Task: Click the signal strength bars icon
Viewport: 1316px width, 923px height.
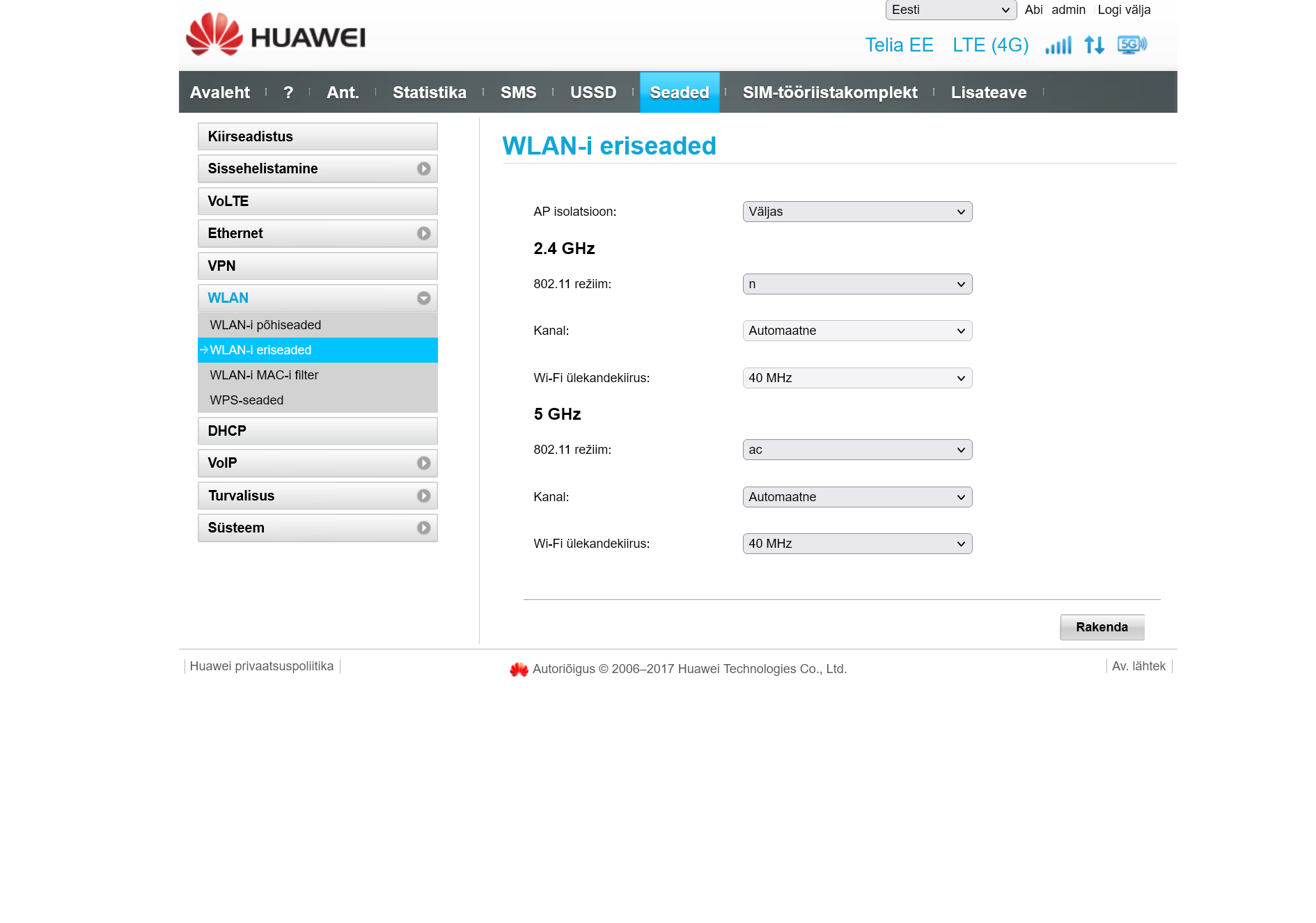Action: (1058, 45)
